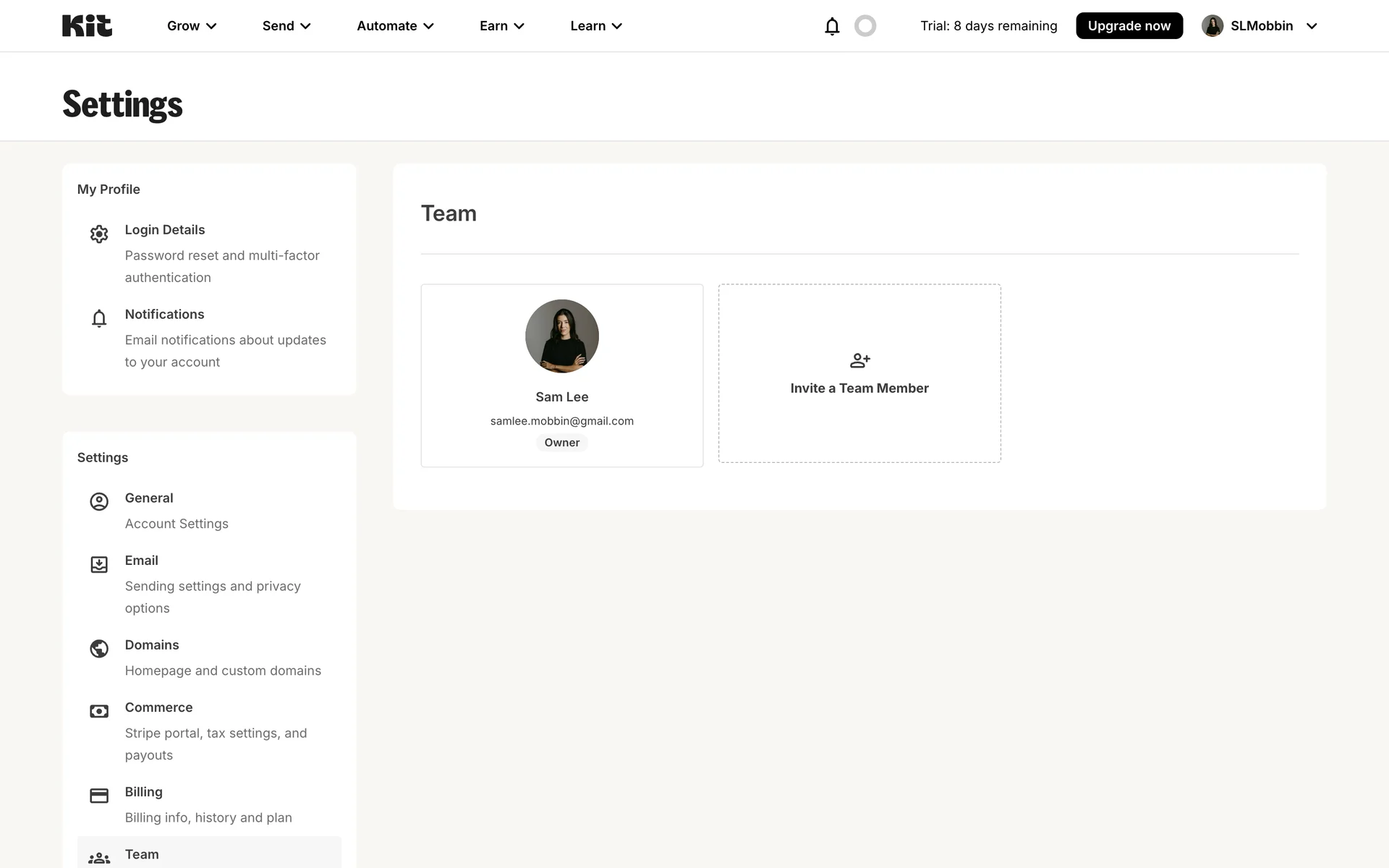Click the Upgrade now button
The image size is (1389, 868).
pyautogui.click(x=1129, y=26)
